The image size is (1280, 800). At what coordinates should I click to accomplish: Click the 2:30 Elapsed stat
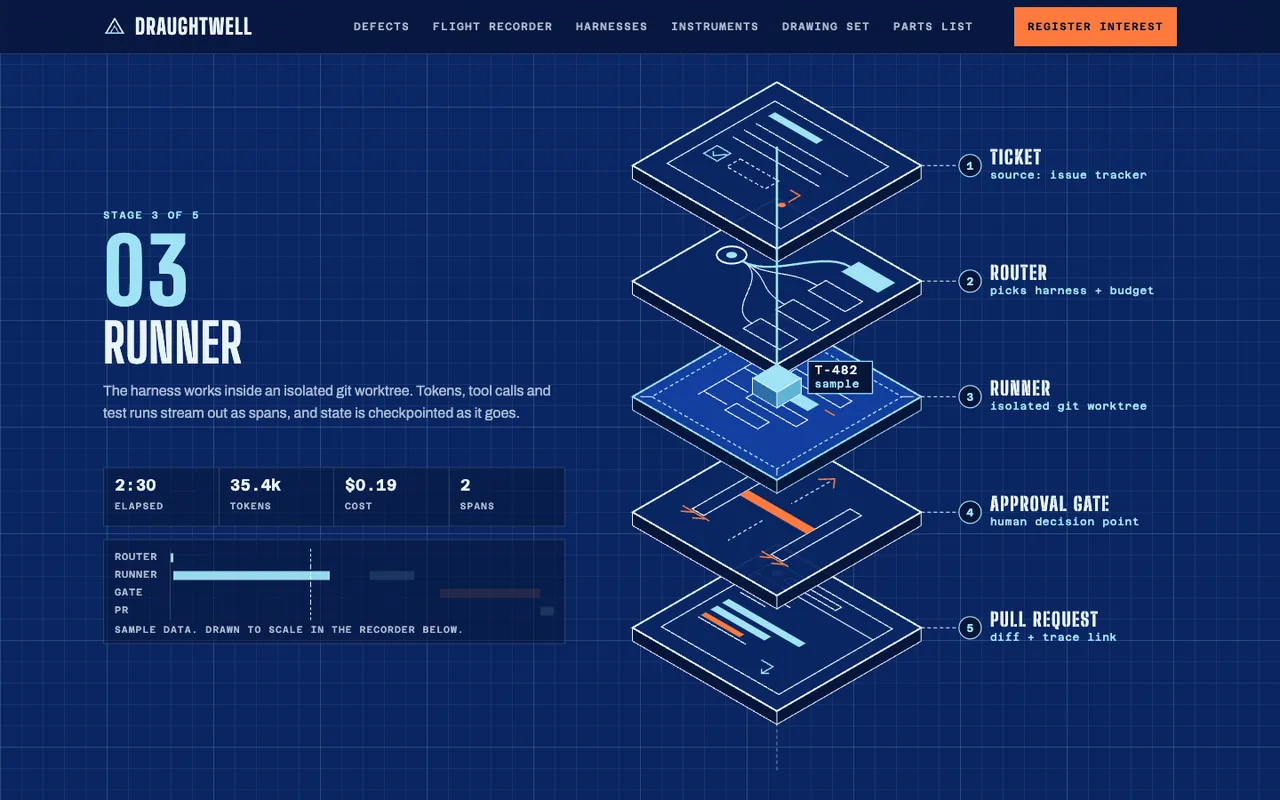click(161, 497)
